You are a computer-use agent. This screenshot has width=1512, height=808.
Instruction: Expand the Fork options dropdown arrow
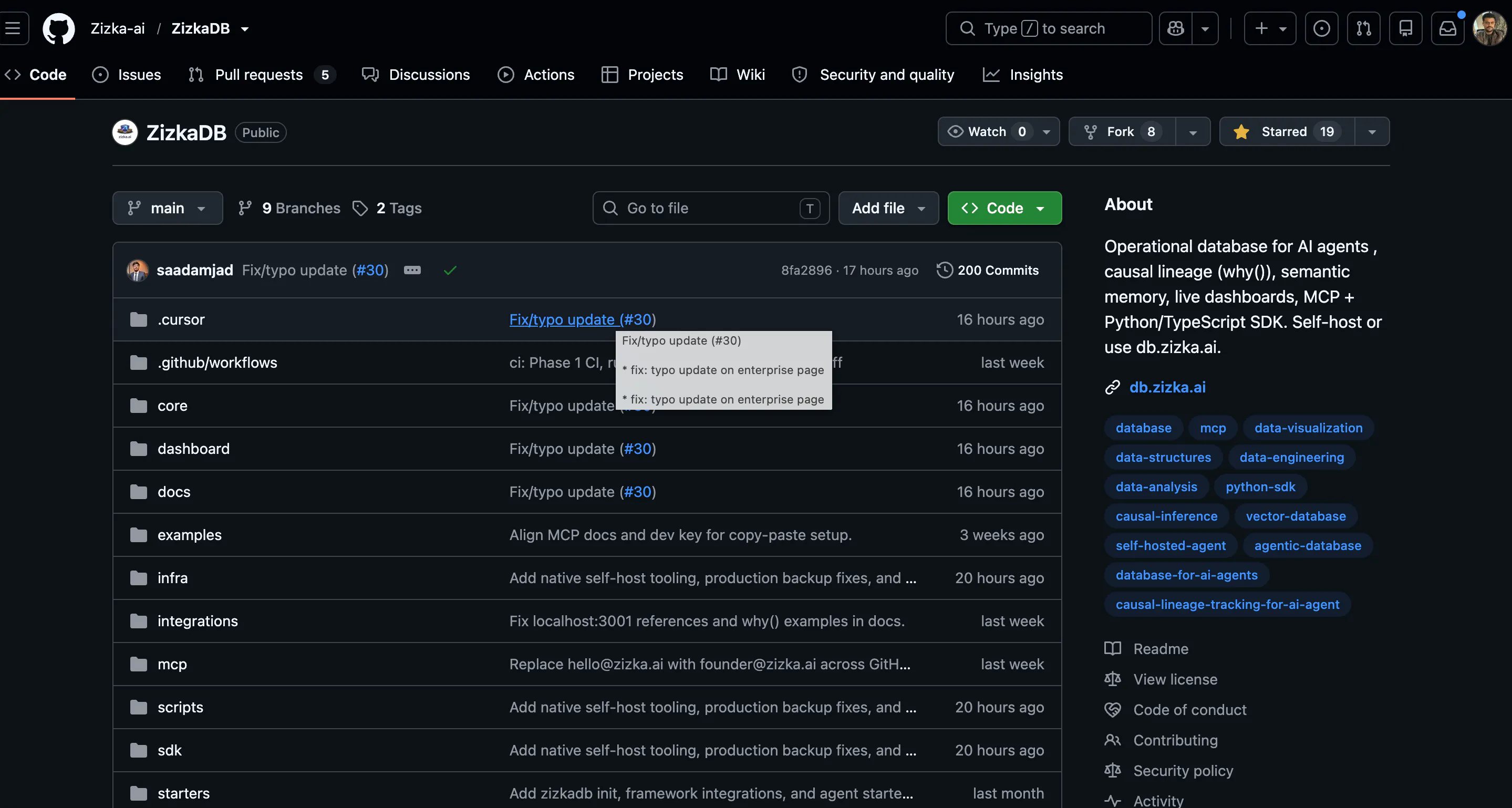pyautogui.click(x=1193, y=131)
